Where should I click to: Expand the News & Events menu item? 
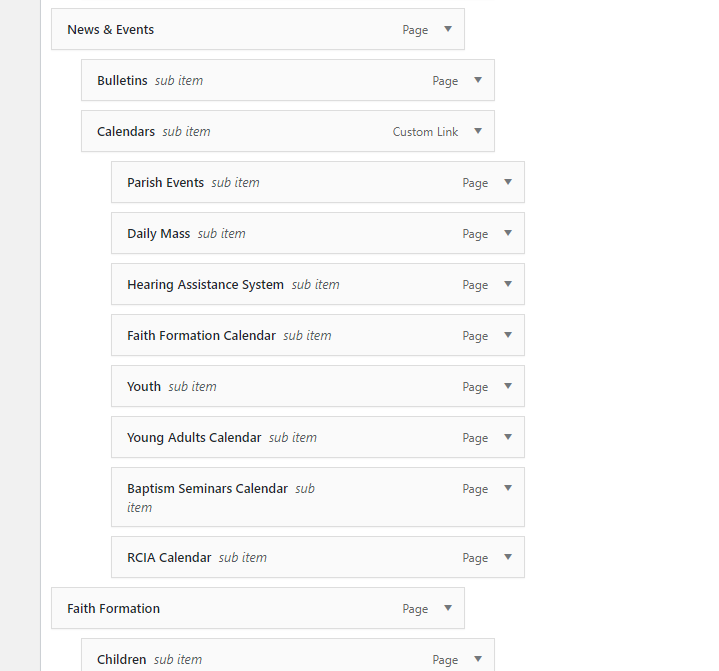(448, 29)
